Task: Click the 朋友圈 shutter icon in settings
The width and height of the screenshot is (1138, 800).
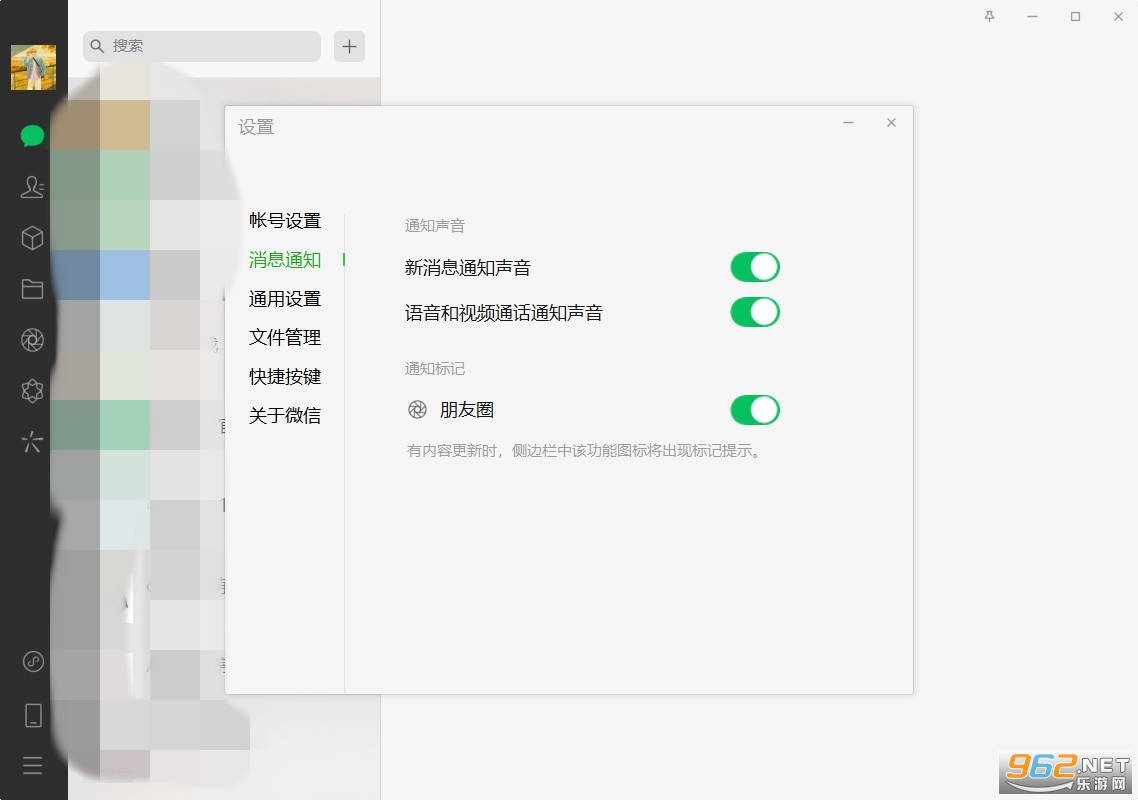Action: 417,410
